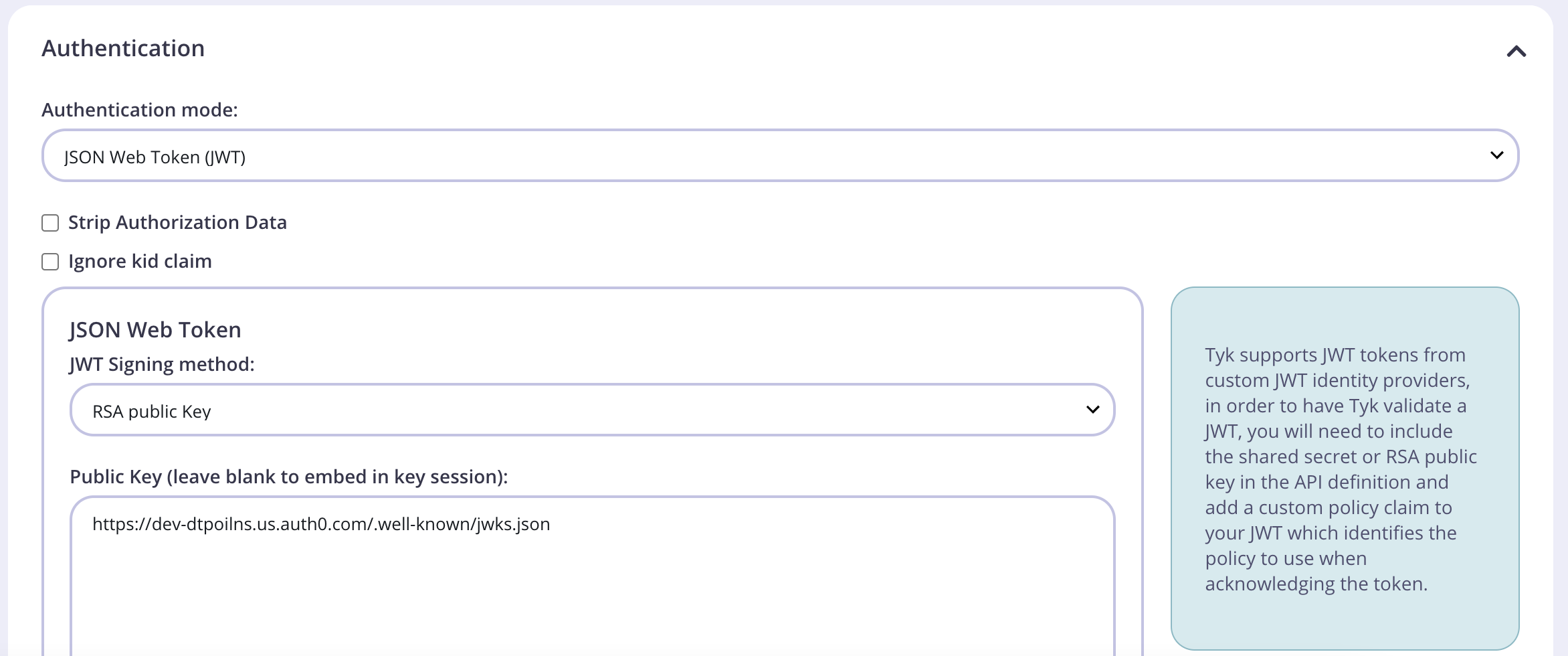Click the Authentication section collapse icon

[1516, 51]
